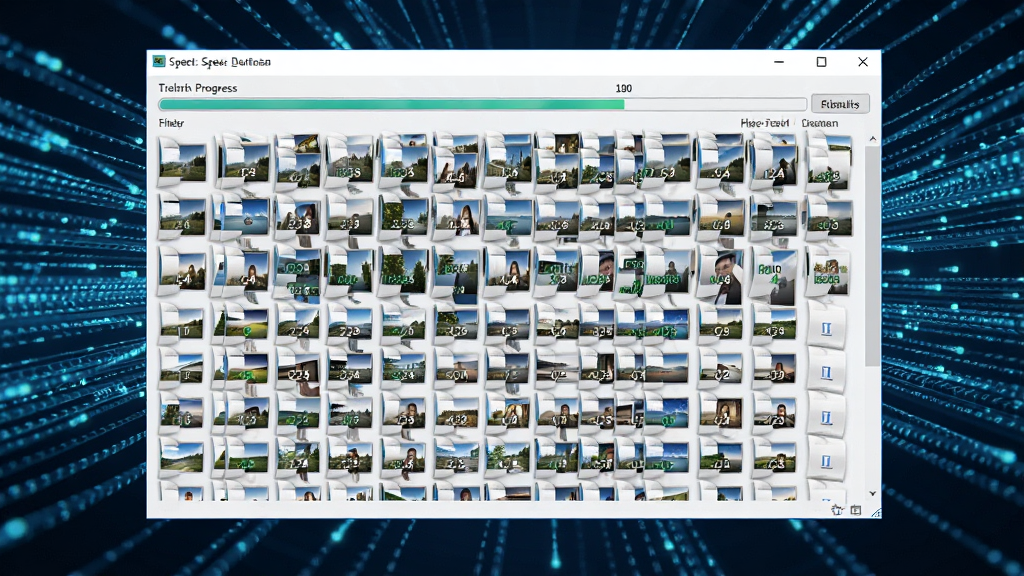Click the app icon in the title bar
This screenshot has height=576, width=1024.
point(159,61)
